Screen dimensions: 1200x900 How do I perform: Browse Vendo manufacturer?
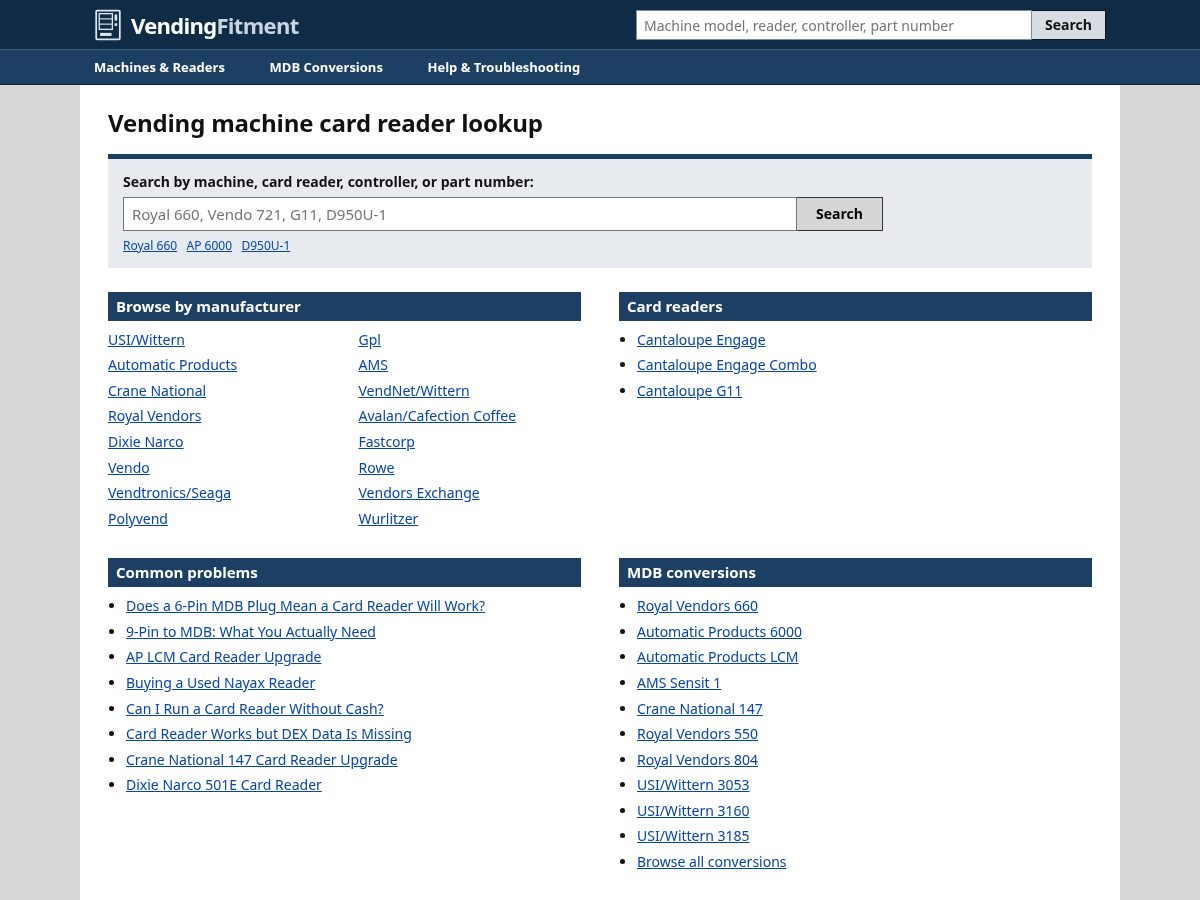click(129, 468)
